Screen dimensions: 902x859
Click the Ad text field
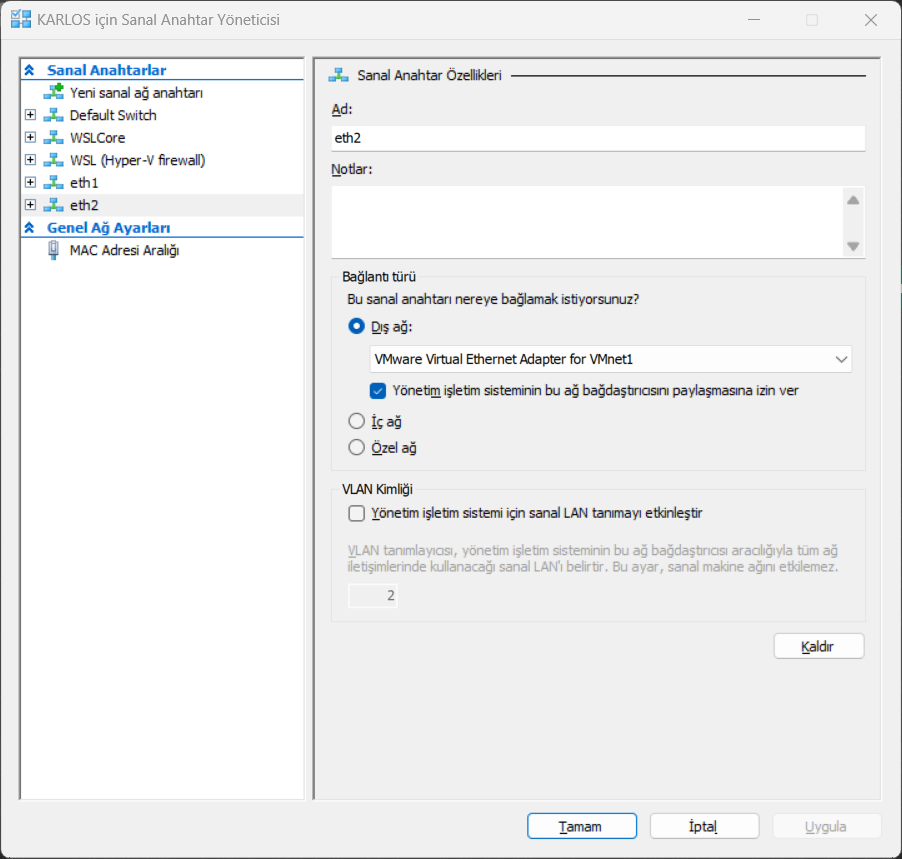[x=598, y=138]
